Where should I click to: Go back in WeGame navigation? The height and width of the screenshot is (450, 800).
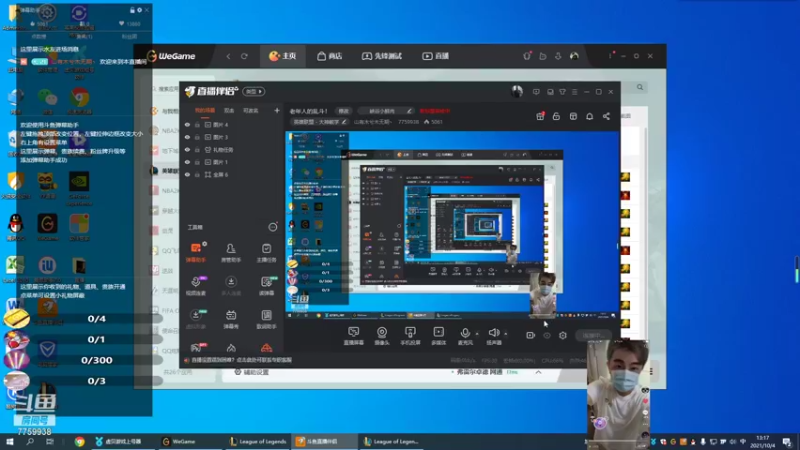tap(228, 56)
